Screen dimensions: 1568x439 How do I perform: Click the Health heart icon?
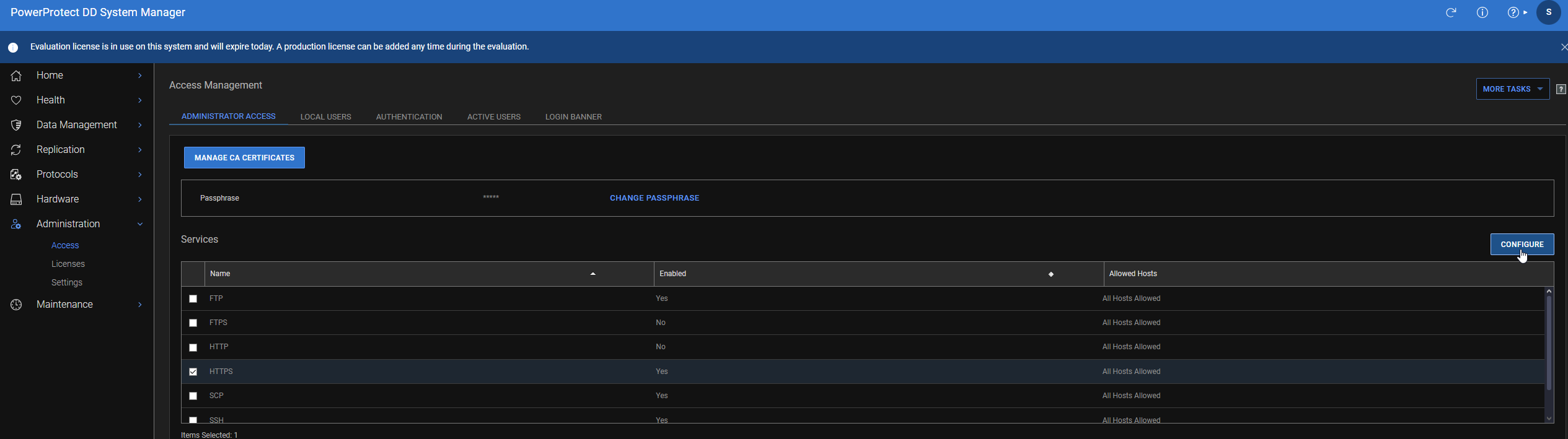point(16,100)
